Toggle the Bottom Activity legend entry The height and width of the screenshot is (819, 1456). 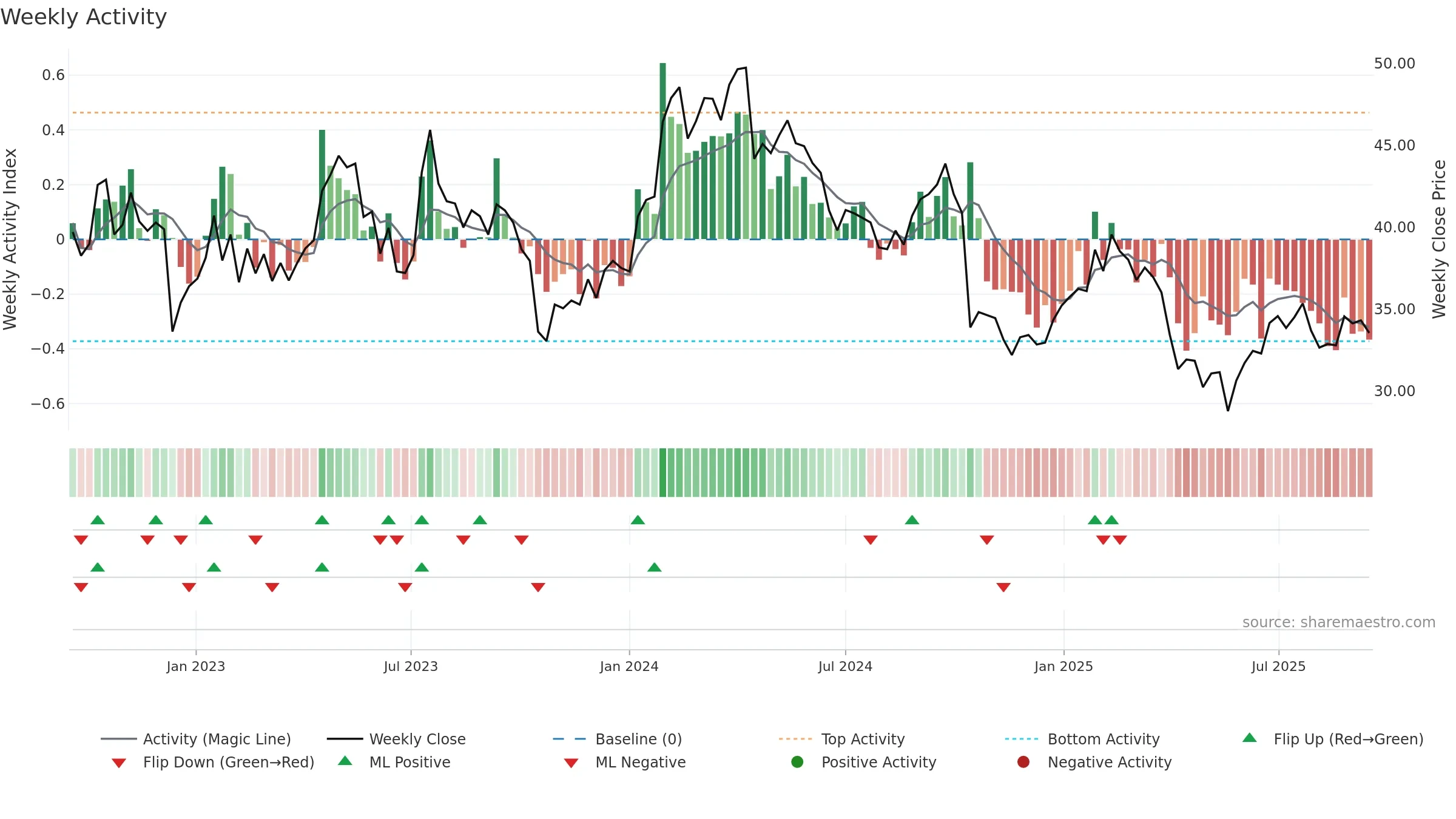click(1082, 739)
